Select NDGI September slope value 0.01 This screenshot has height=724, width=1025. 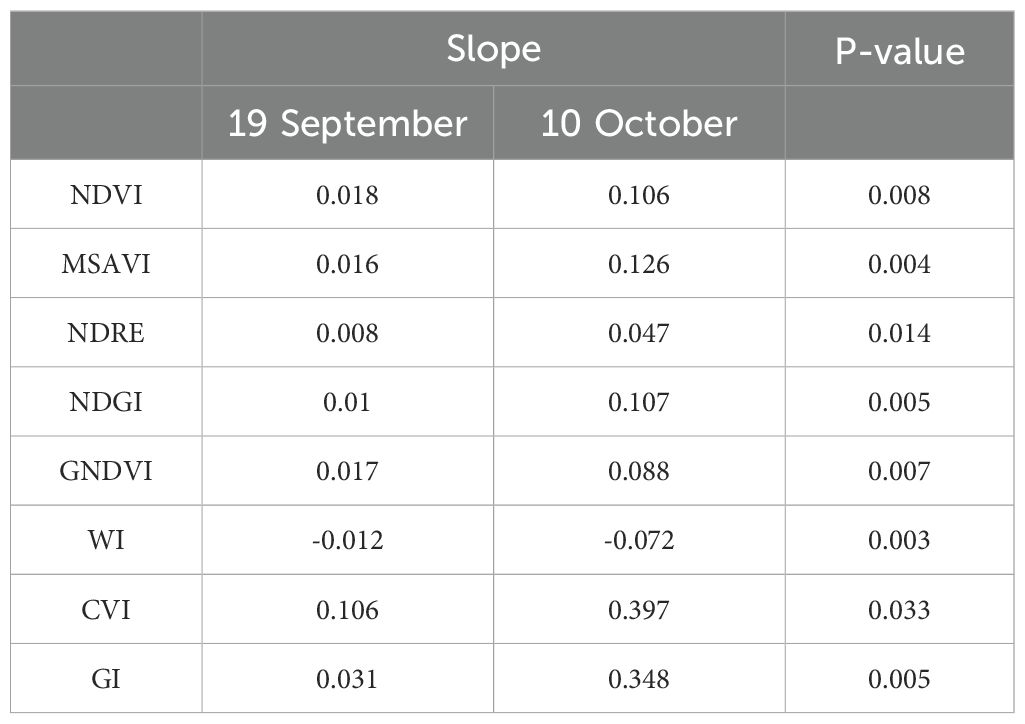(347, 402)
